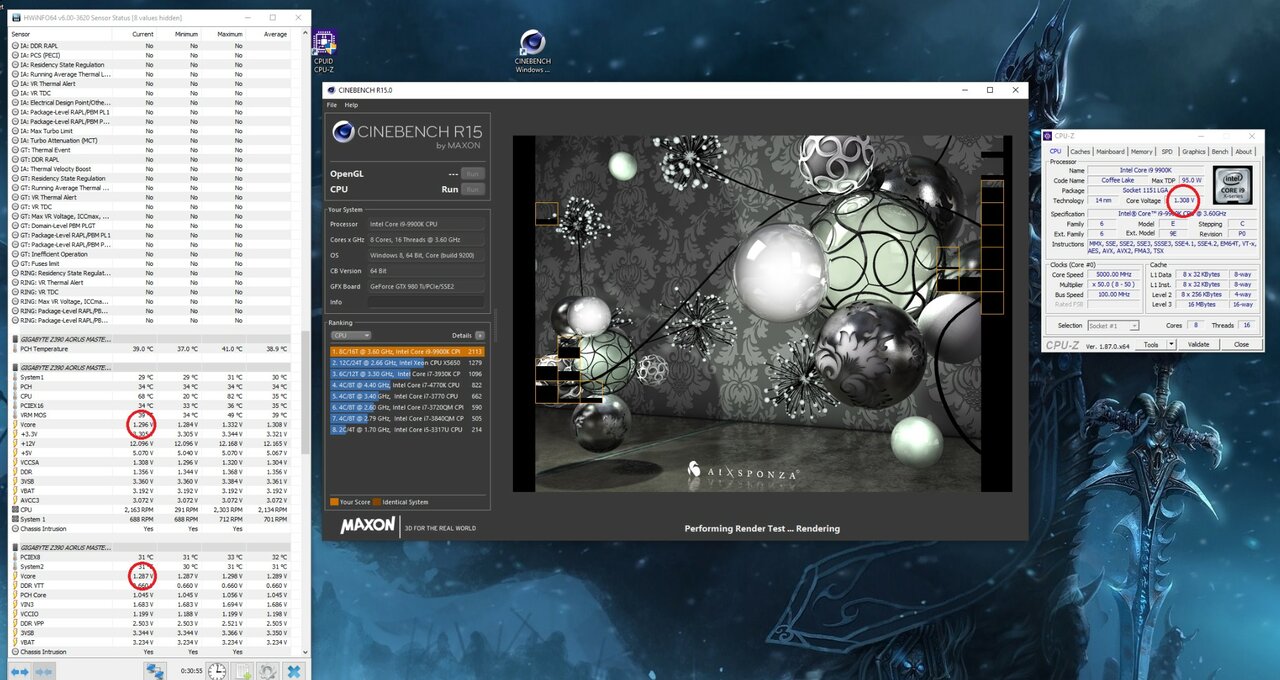Screen dimensions: 1280x680
Task: Open the Help menu in Cinebench
Action: (x=351, y=104)
